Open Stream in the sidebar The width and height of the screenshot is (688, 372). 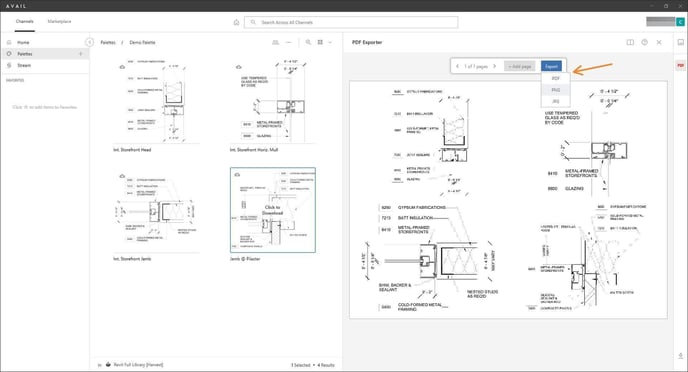(x=24, y=65)
